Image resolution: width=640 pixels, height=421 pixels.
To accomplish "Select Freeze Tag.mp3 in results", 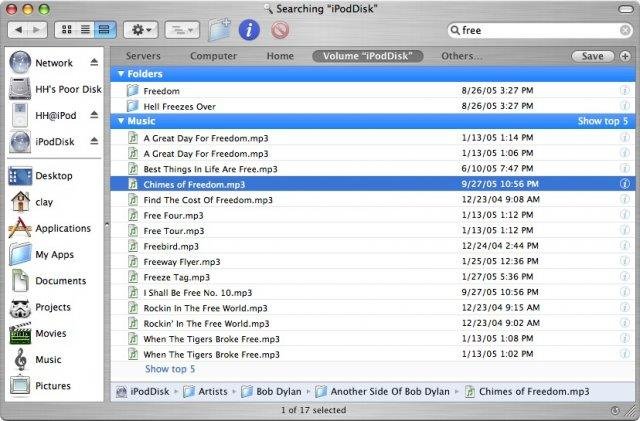I will (x=373, y=277).
